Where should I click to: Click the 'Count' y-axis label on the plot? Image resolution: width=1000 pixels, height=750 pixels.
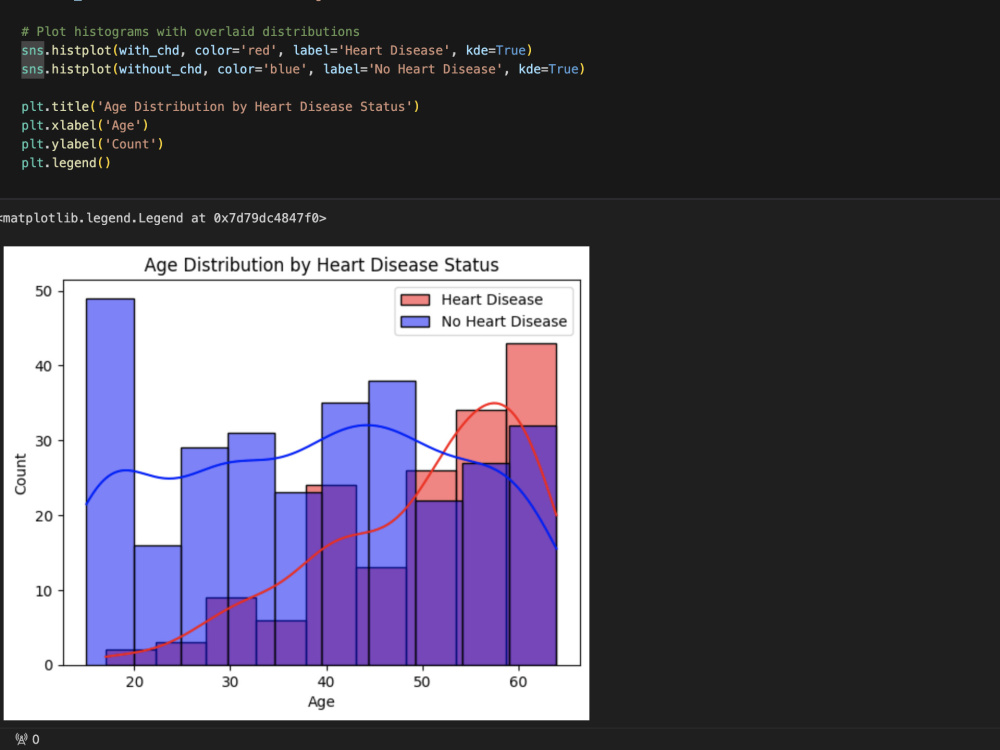[20, 474]
